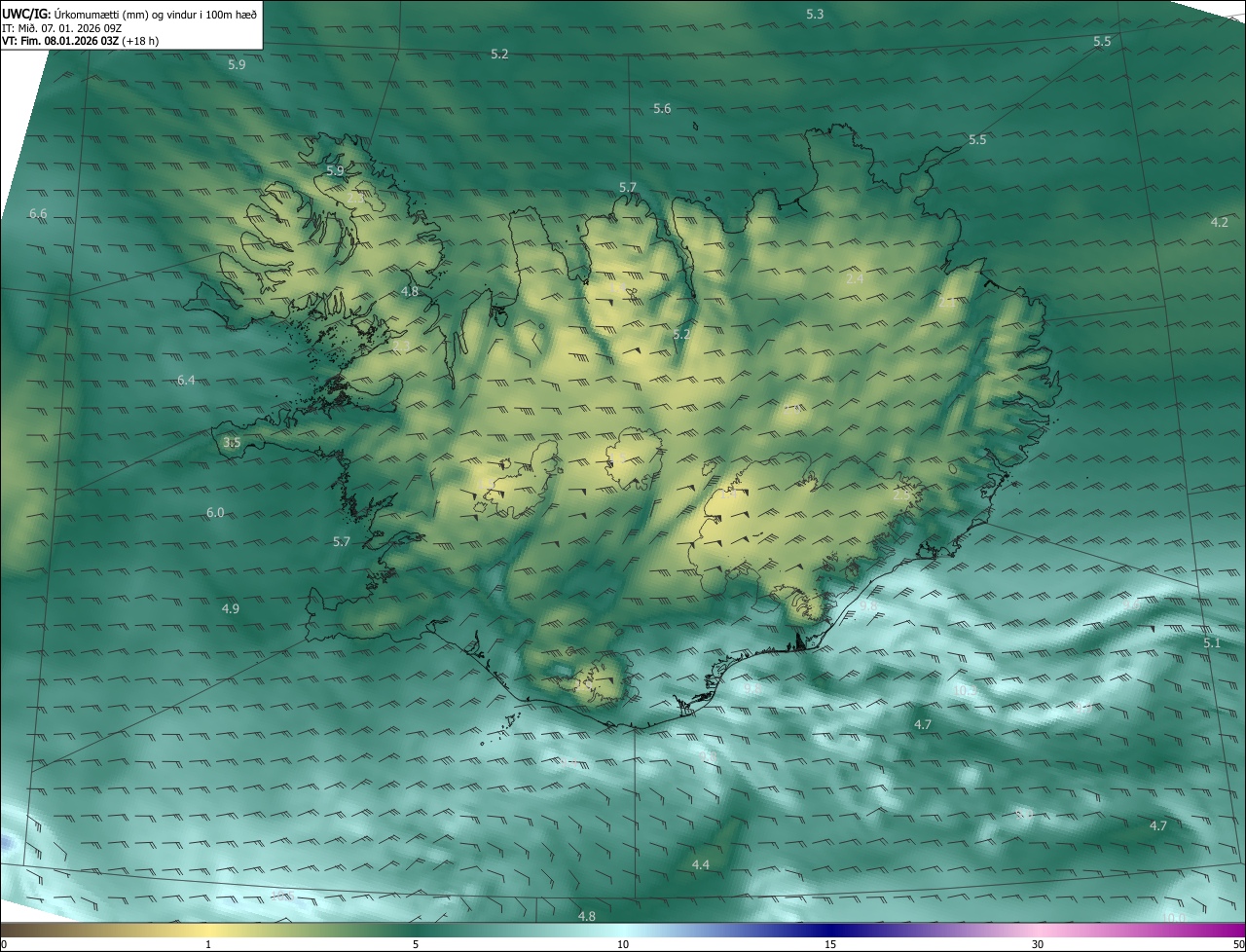This screenshot has width=1246, height=952.
Task: Click the 4.4 value label
Action: (700, 865)
